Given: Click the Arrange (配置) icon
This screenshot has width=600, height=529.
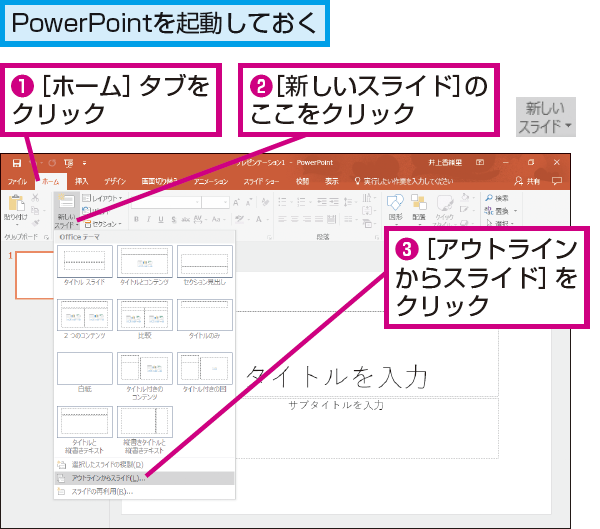Looking at the screenshot, I should click(x=419, y=202).
